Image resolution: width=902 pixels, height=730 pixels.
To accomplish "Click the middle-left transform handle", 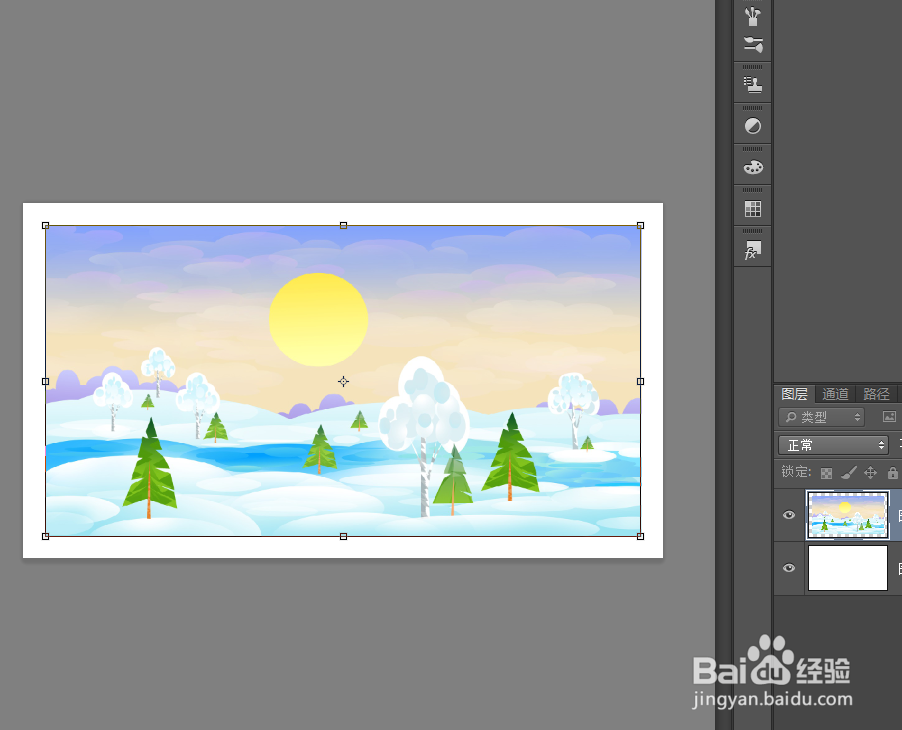I will click(45, 381).
